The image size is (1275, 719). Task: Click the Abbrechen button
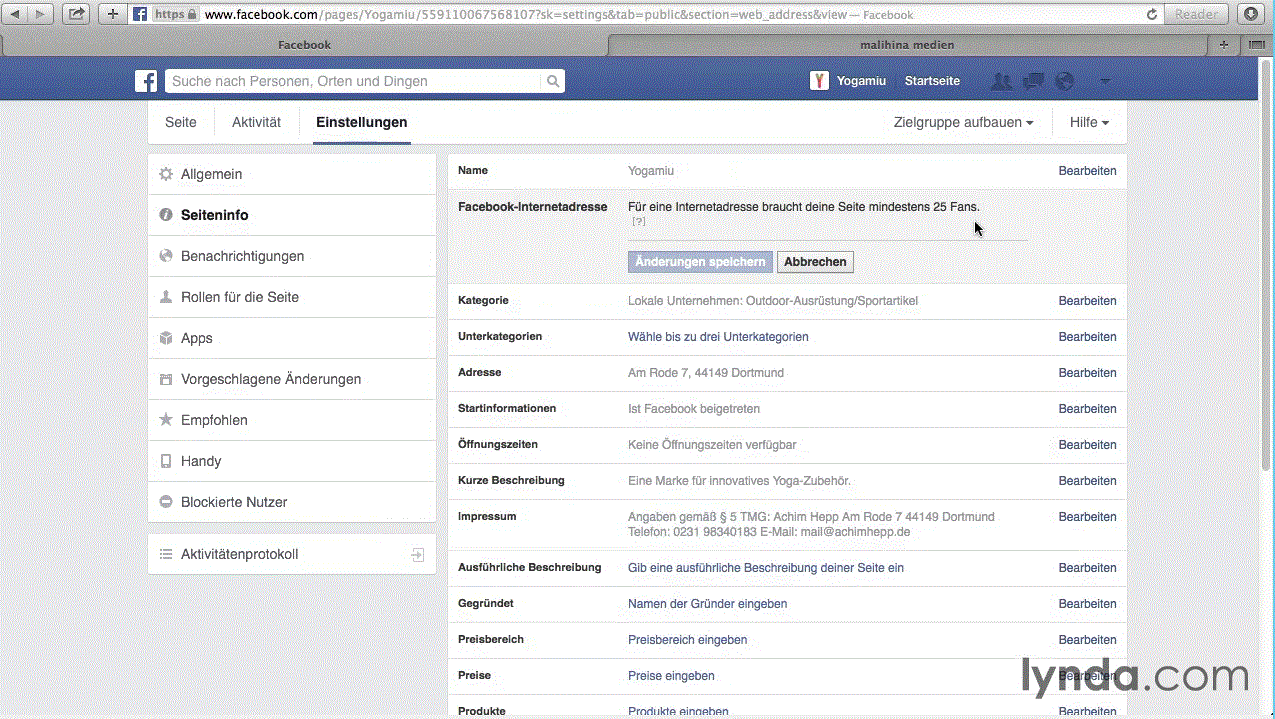815,262
